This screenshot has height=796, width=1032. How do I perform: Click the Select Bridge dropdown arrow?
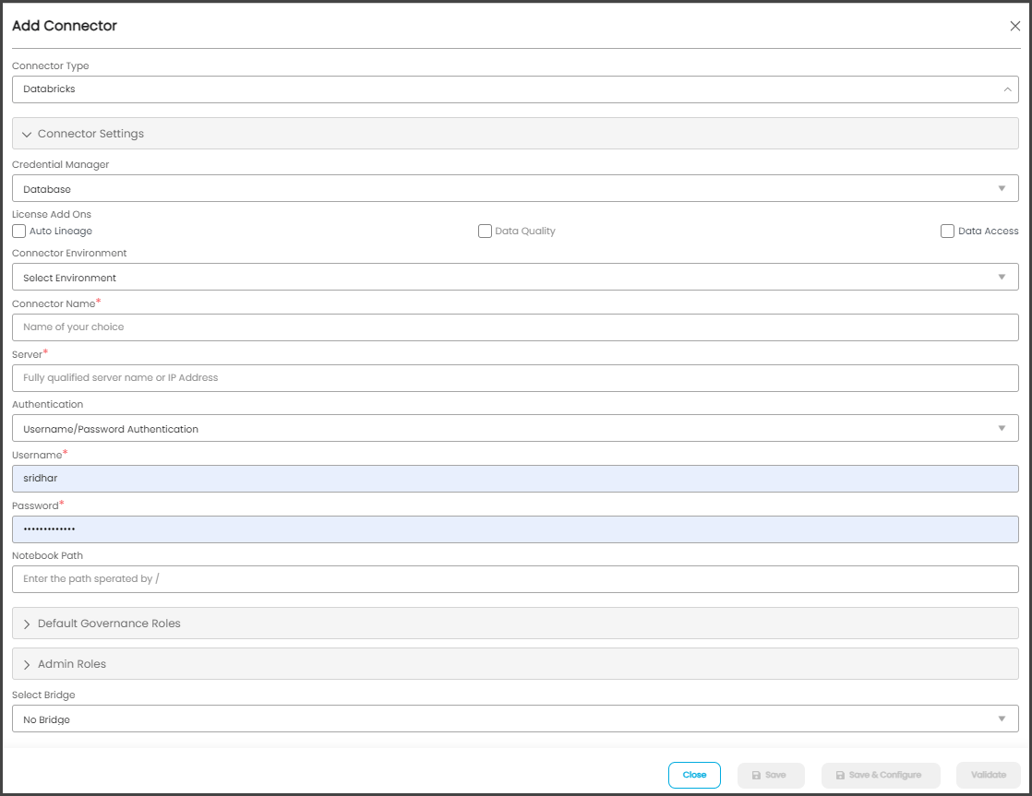(1003, 718)
